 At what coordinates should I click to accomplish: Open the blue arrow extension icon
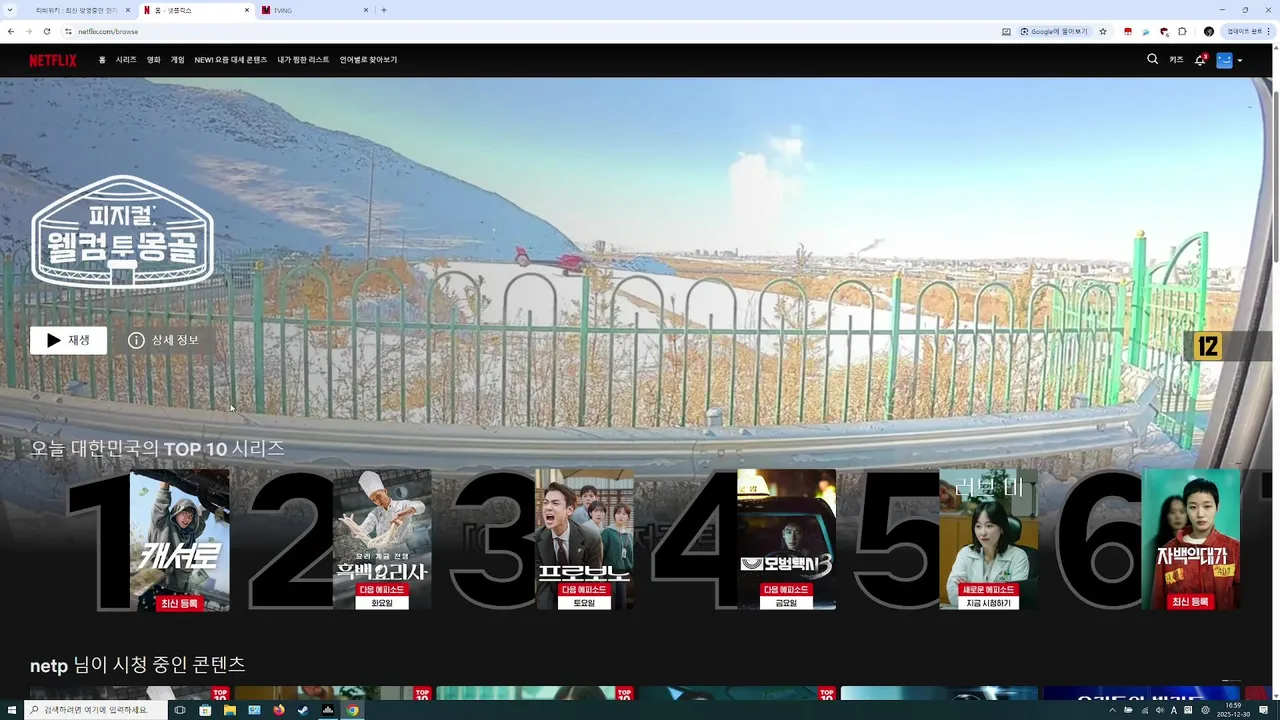coord(1146,31)
